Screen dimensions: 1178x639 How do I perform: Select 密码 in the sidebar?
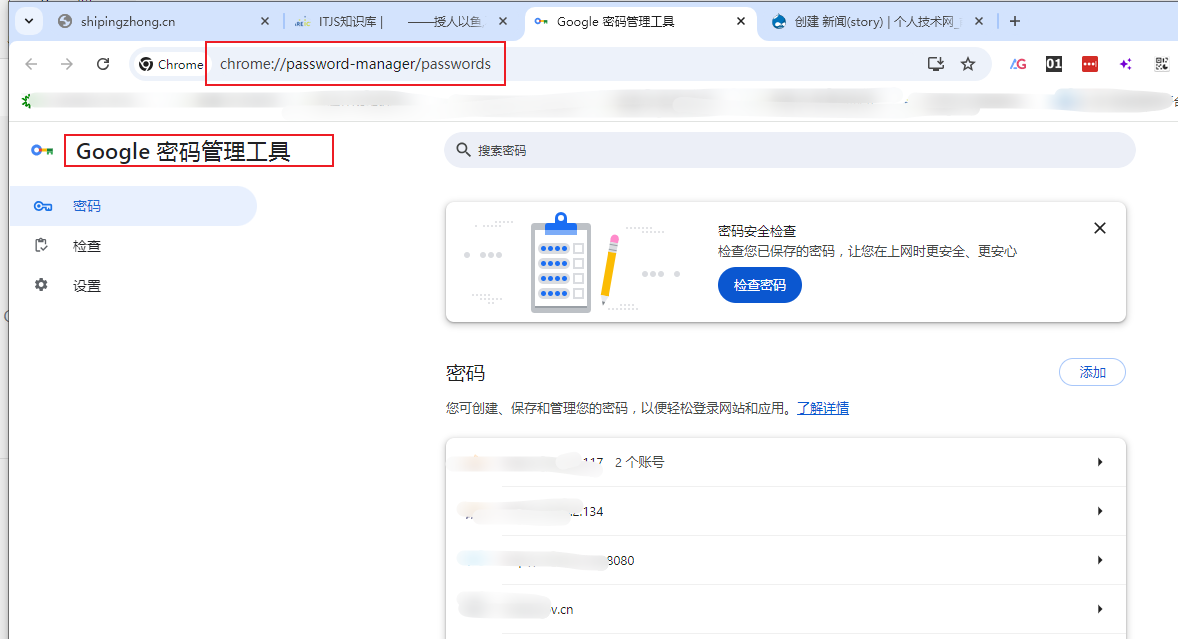pos(134,206)
